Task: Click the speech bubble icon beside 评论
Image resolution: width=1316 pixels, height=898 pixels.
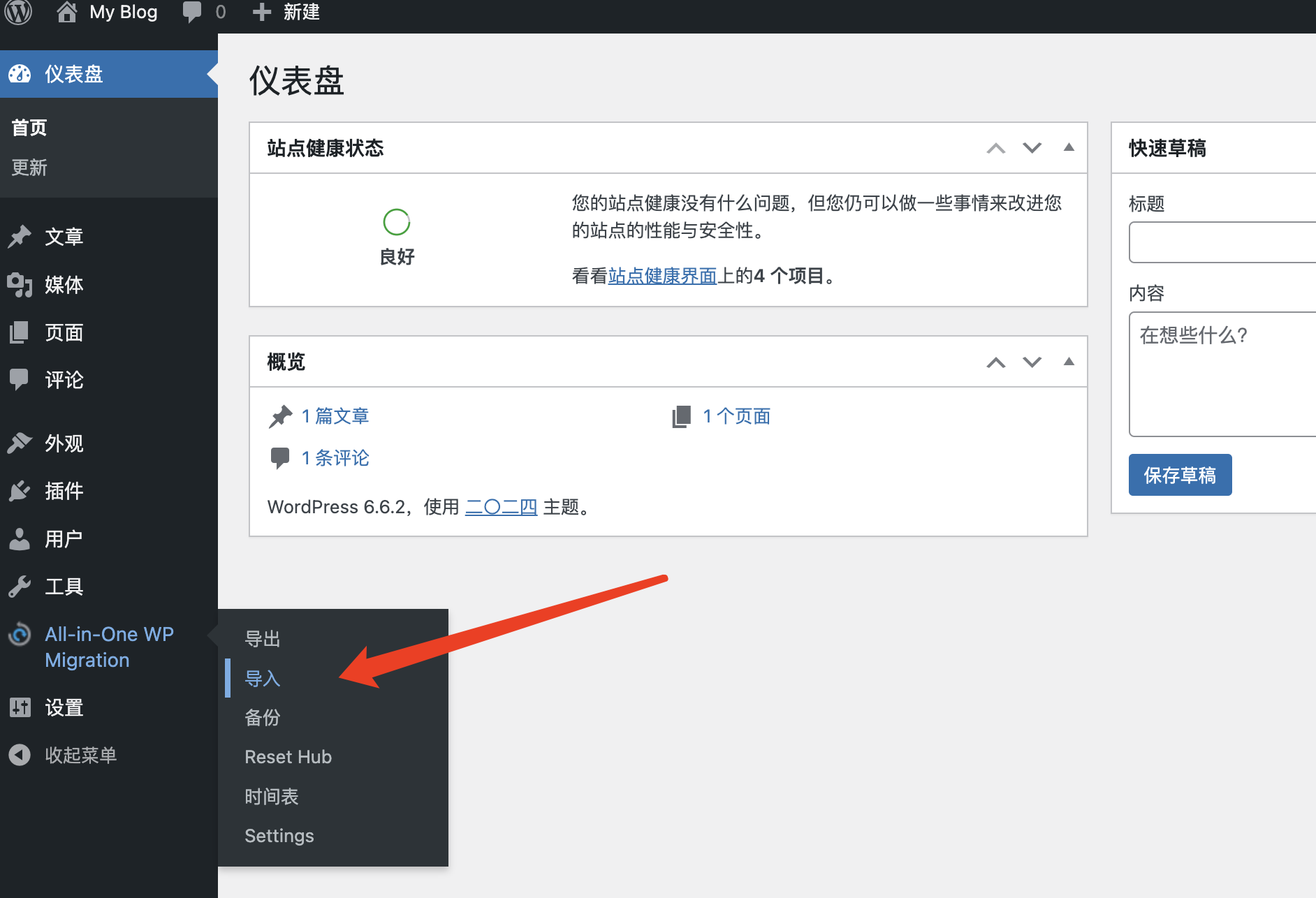Action: 20,379
